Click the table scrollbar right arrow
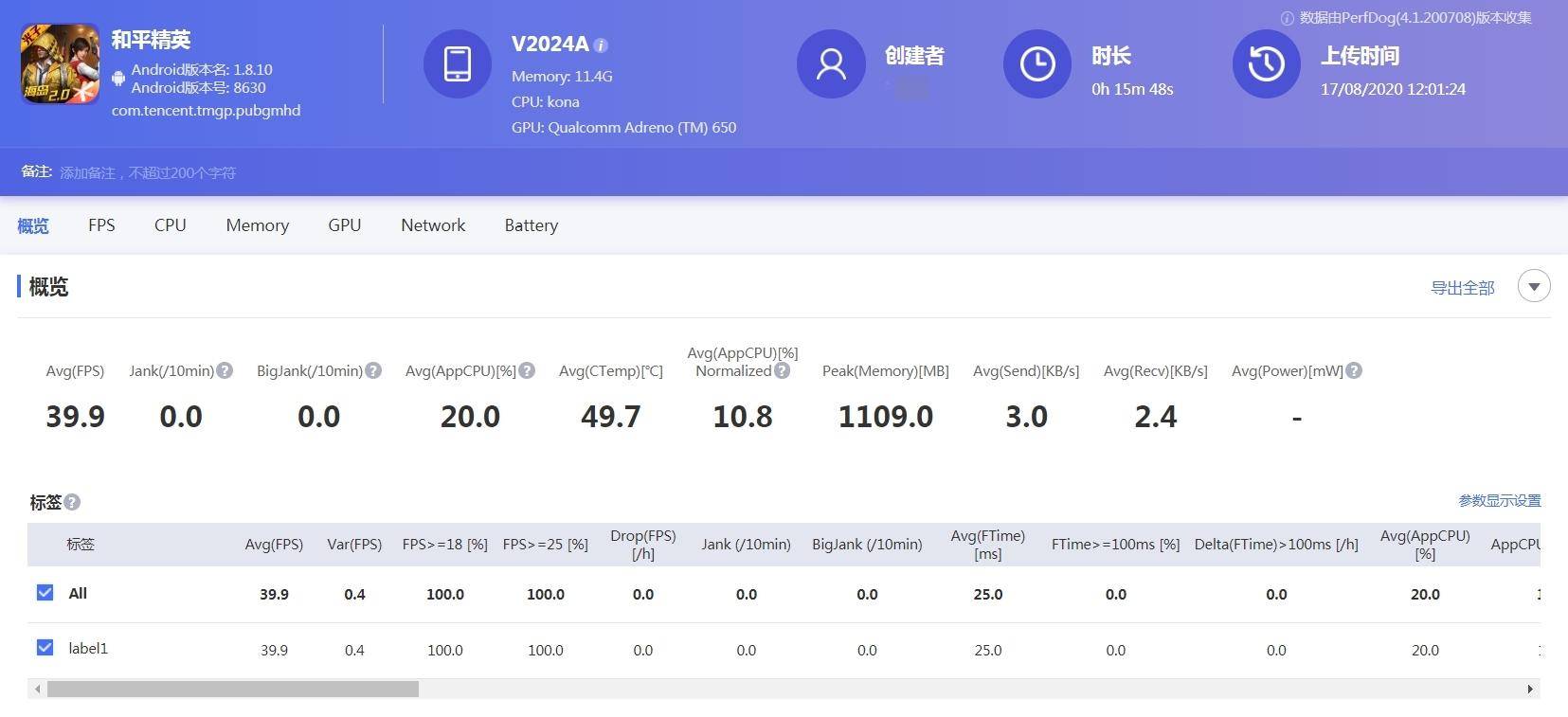The height and width of the screenshot is (717, 1568). [x=1530, y=689]
